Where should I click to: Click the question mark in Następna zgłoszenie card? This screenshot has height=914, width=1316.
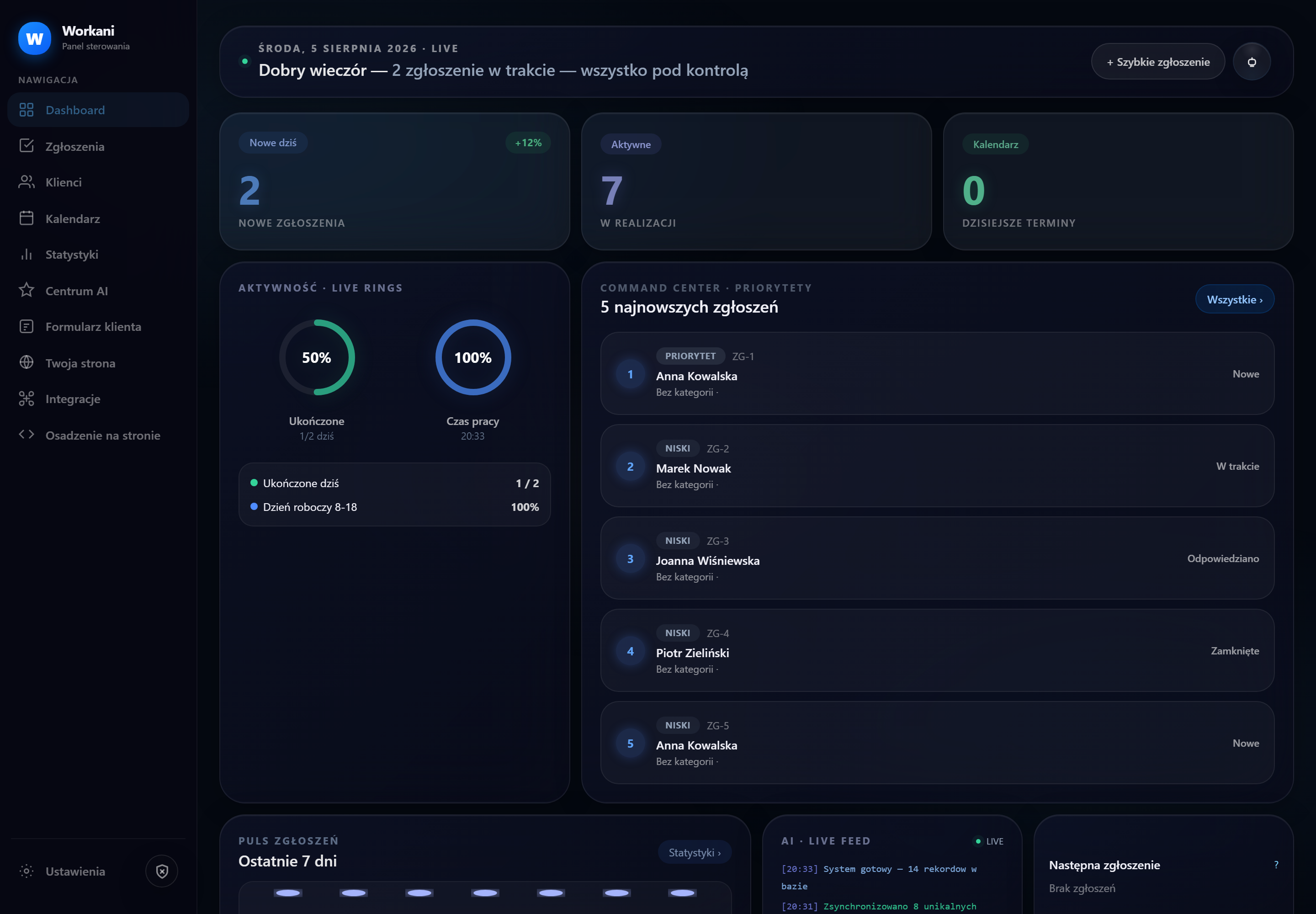[x=1276, y=865]
